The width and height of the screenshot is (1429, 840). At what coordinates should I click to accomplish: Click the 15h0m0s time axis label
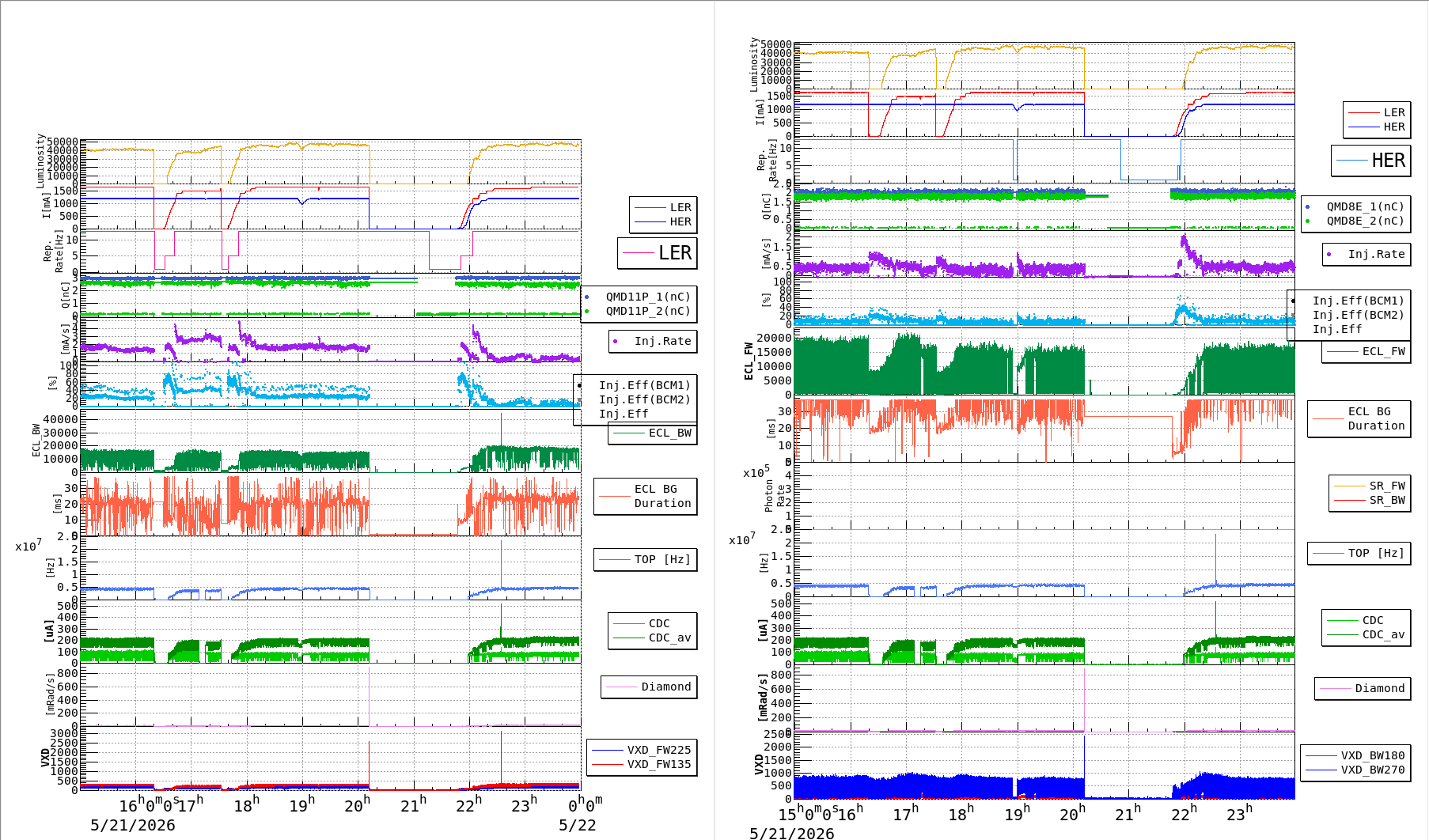[809, 813]
